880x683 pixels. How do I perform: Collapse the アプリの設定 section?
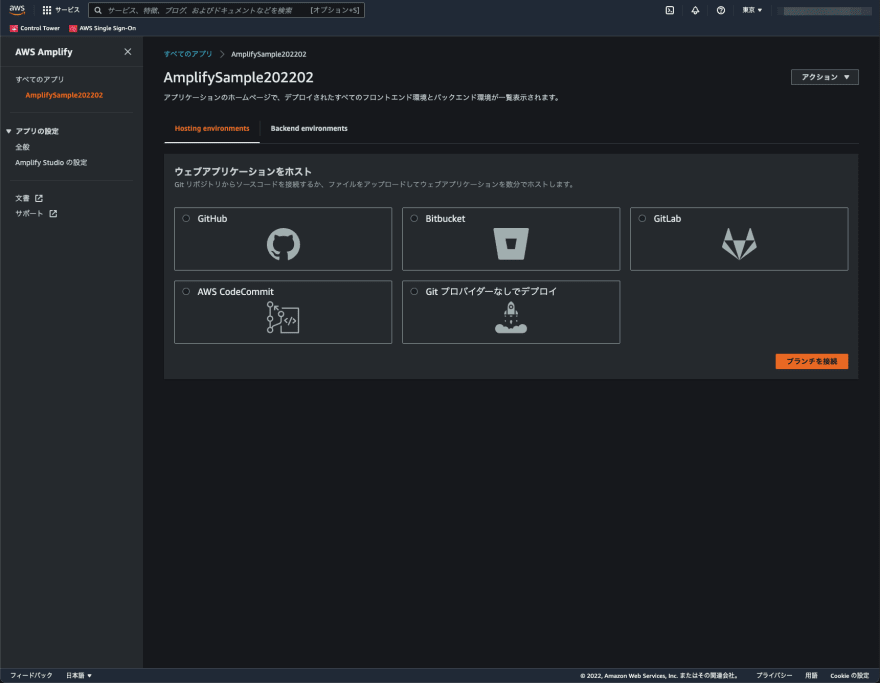point(9,131)
